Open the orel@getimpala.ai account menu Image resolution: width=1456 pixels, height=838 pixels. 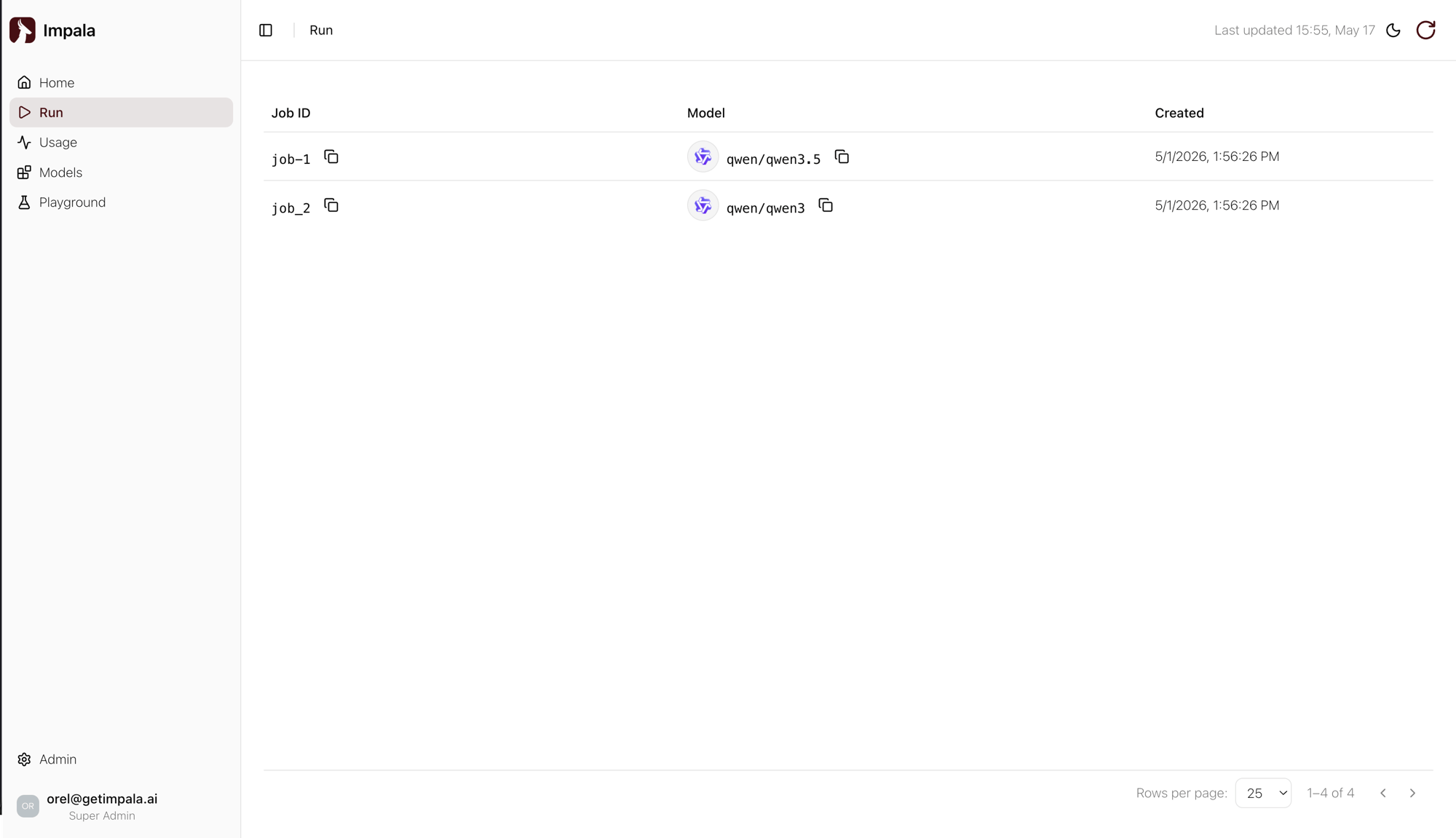[121, 806]
